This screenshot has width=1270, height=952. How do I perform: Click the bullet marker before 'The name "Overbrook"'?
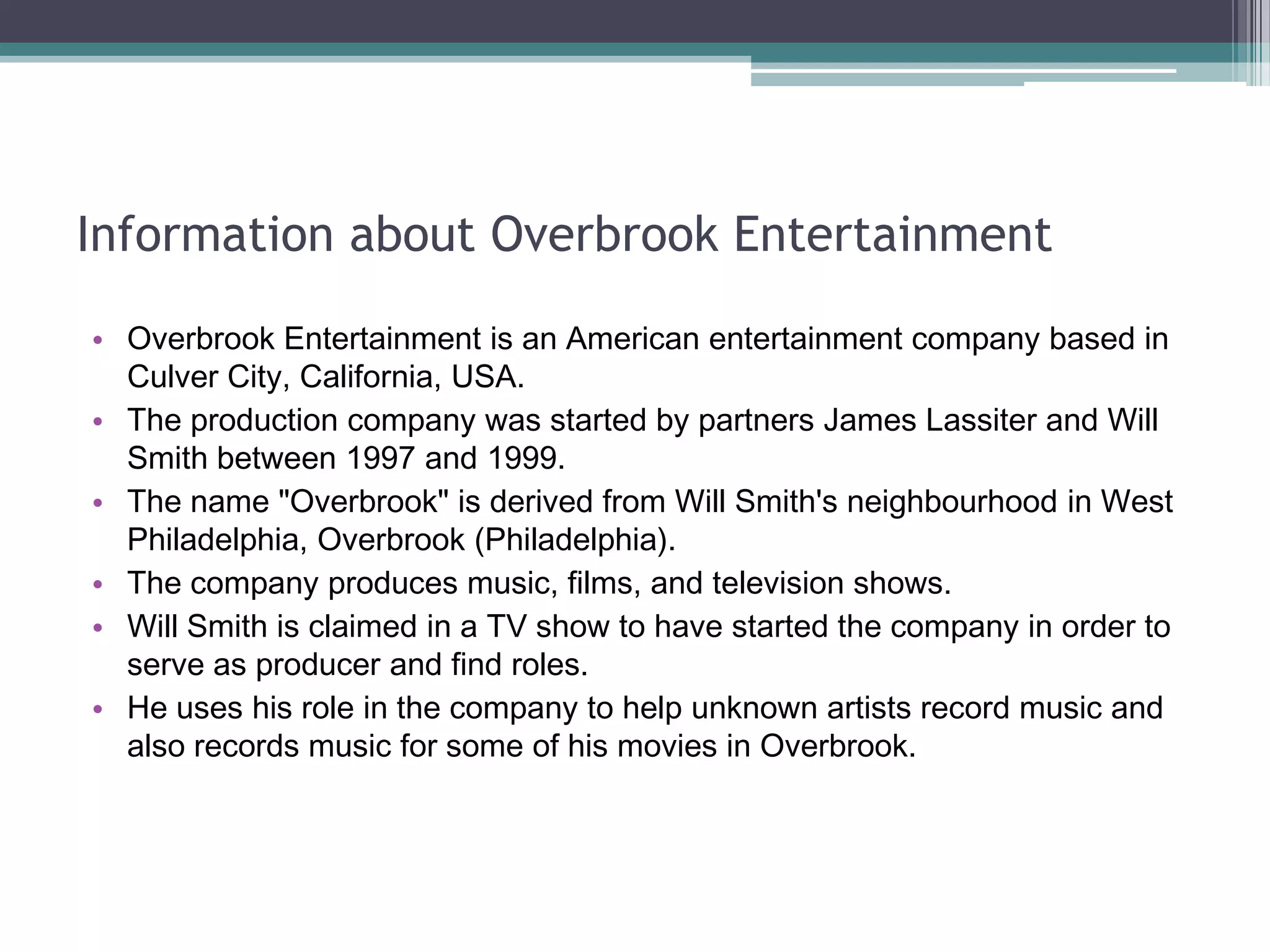click(x=97, y=503)
